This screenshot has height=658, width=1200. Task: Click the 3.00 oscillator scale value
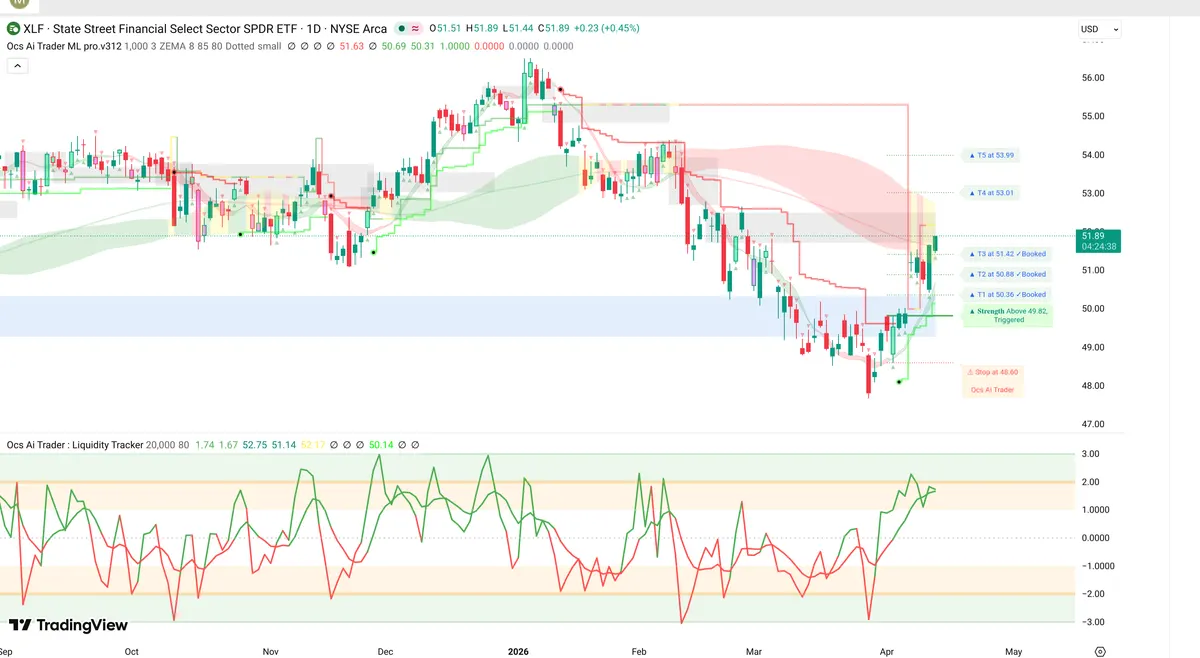coord(1093,454)
